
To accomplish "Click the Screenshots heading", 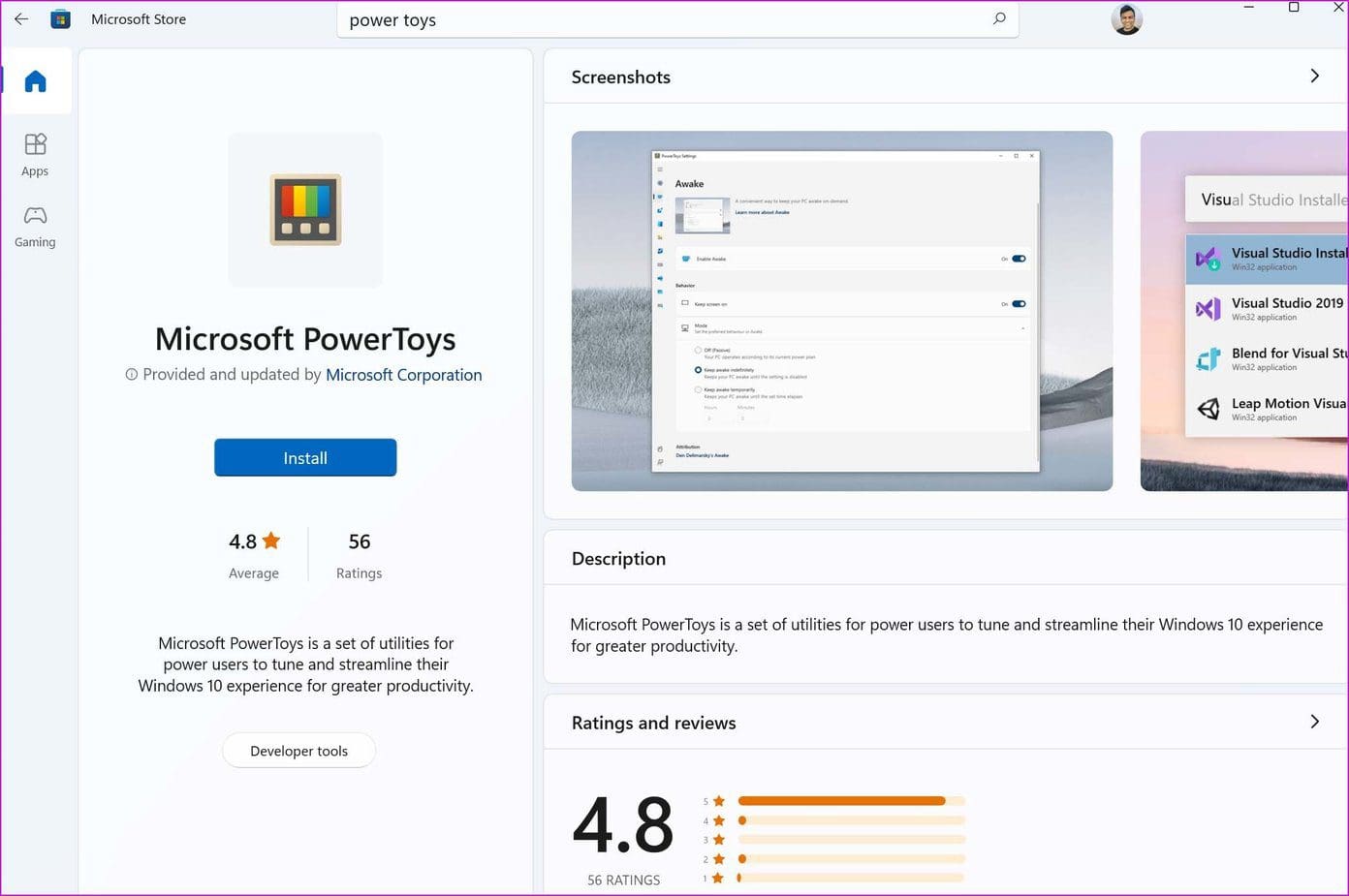I will [620, 77].
